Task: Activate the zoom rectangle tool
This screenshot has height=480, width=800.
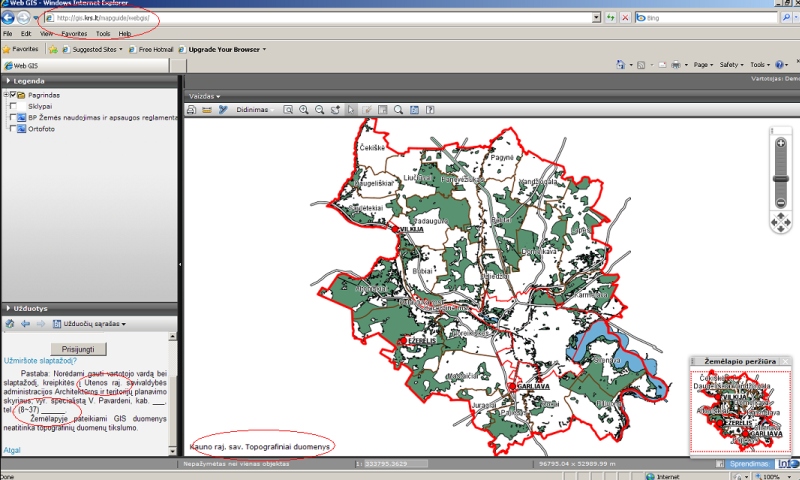Action: point(288,110)
